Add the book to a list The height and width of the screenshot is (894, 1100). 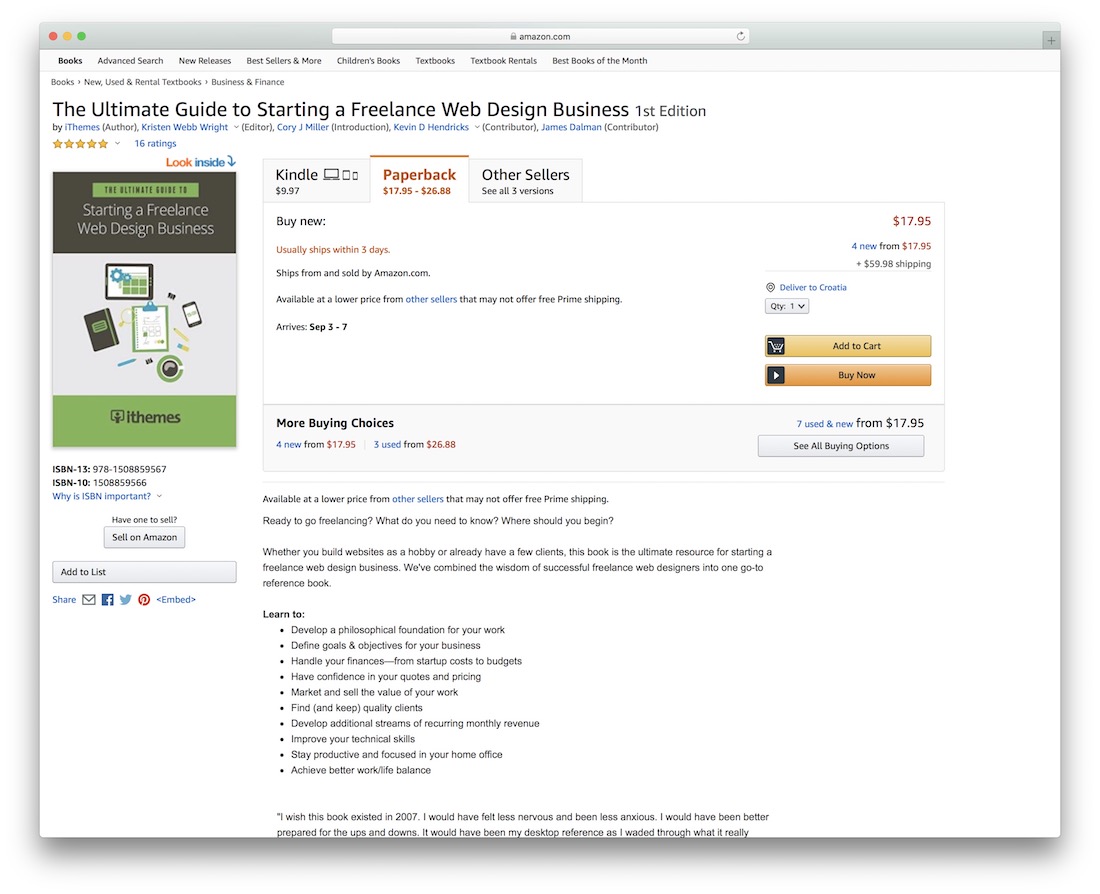(x=145, y=572)
